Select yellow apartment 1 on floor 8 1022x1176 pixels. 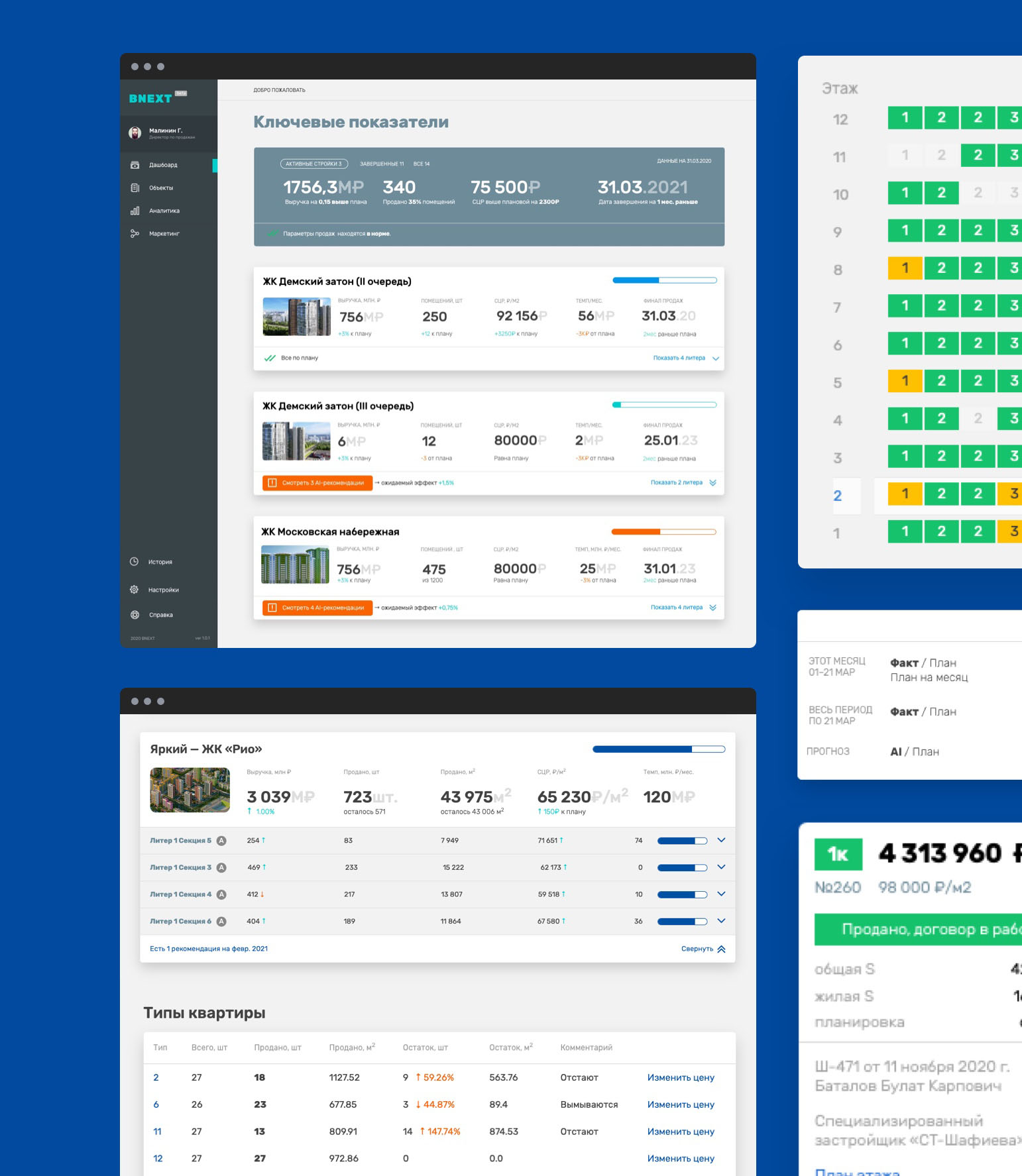pyautogui.click(x=905, y=268)
